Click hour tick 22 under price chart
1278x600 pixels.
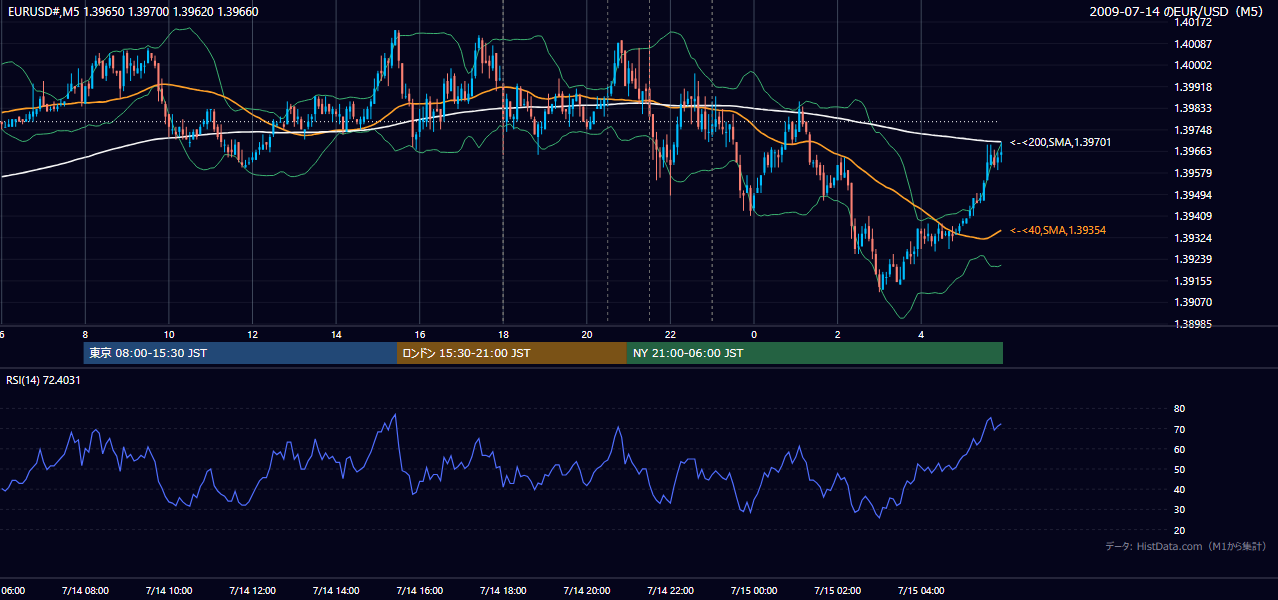[x=671, y=335]
